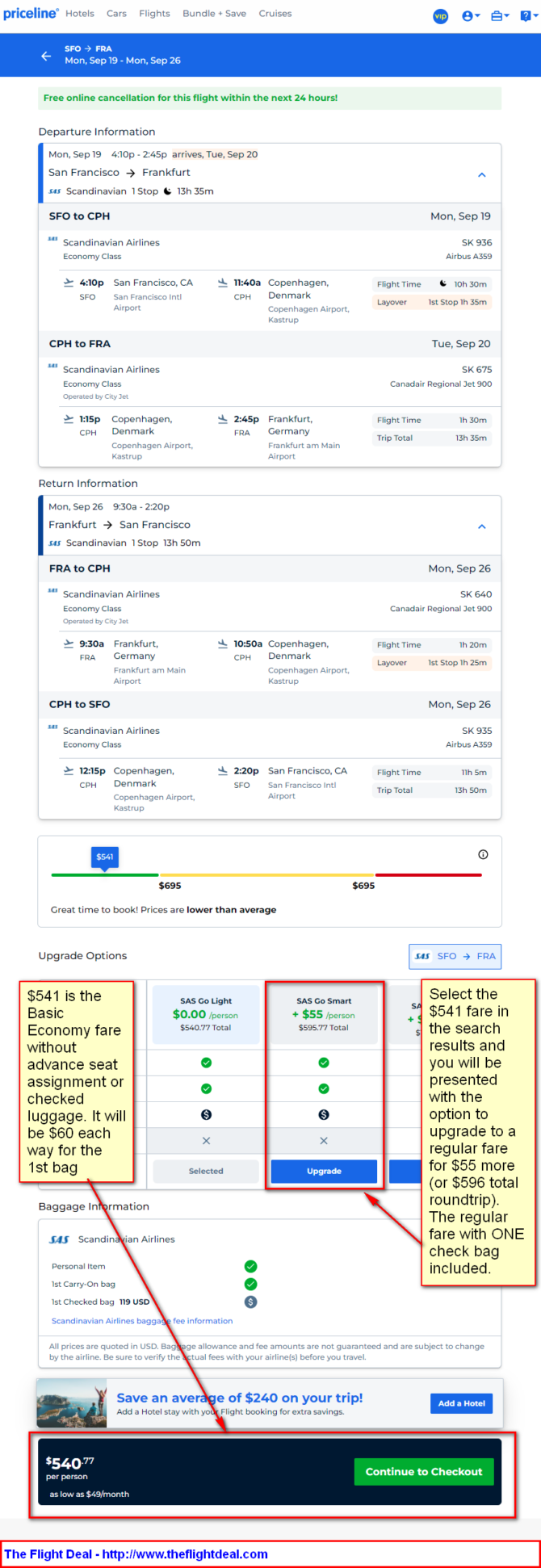Go to the Flights tab
541x1568 pixels.
pyautogui.click(x=154, y=14)
